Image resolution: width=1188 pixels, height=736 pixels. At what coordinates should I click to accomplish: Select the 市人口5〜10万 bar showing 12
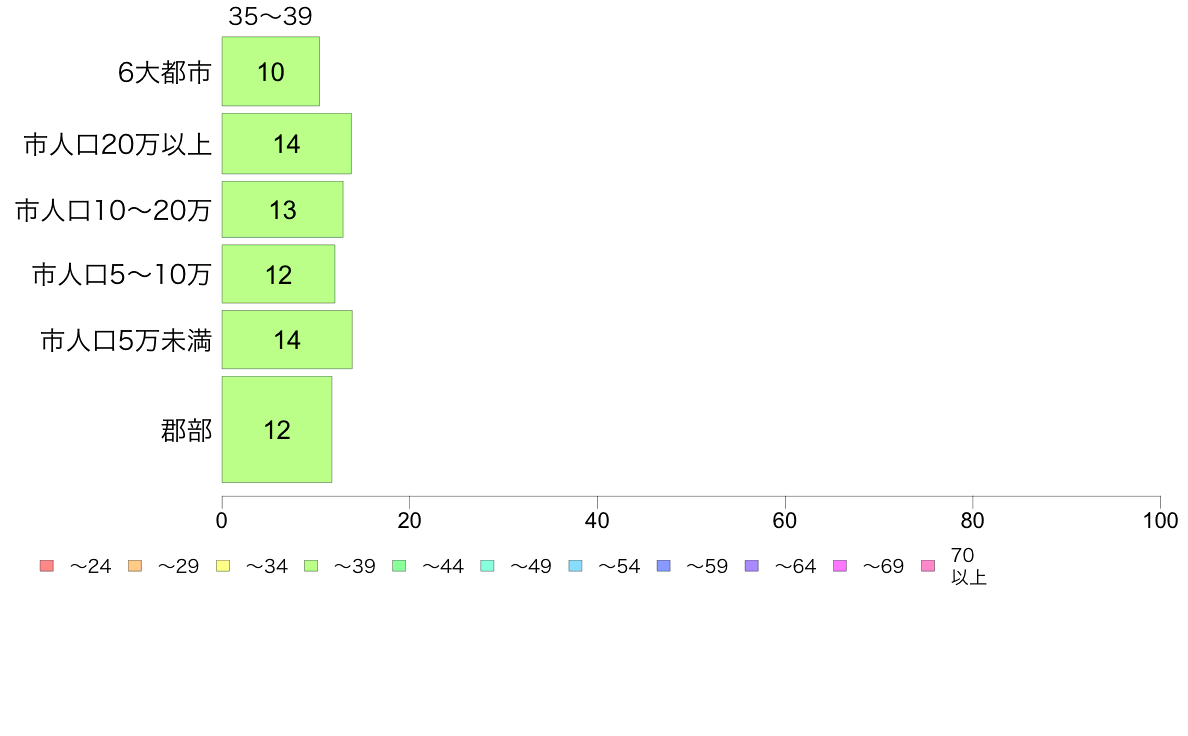click(278, 274)
